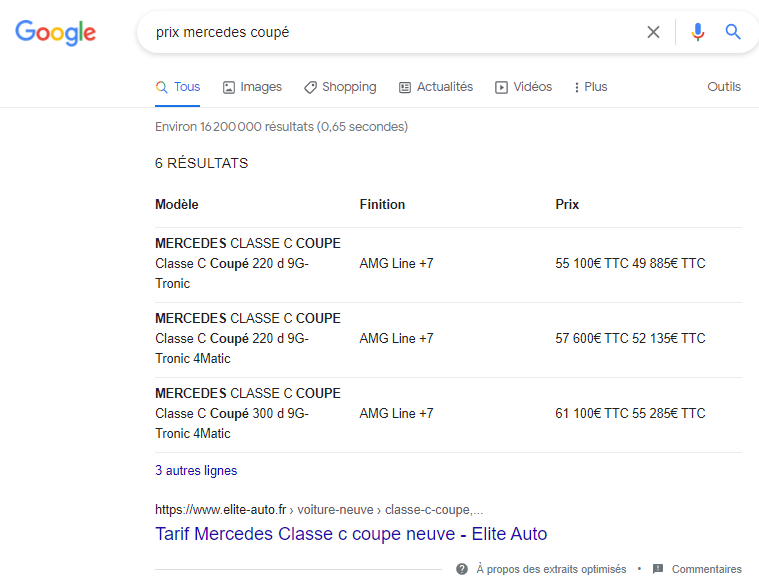Open 'À propos des extraits optimisés' help

tap(551, 569)
